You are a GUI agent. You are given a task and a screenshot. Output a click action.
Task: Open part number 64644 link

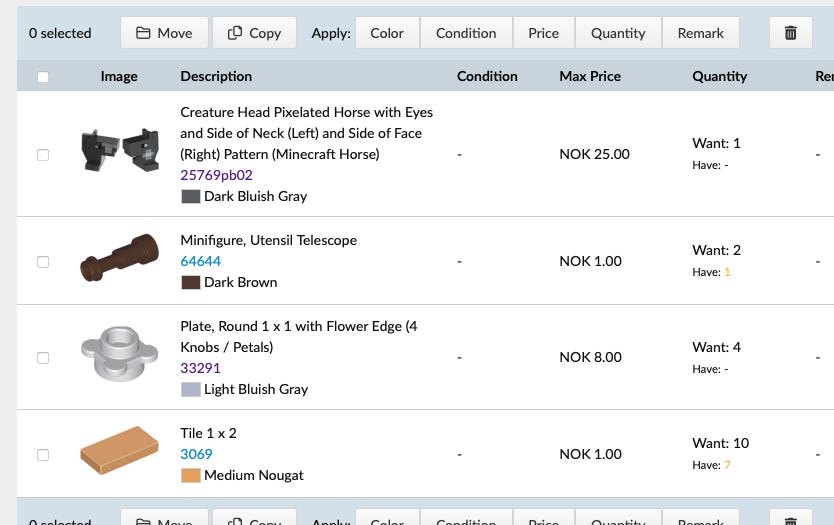tap(200, 261)
